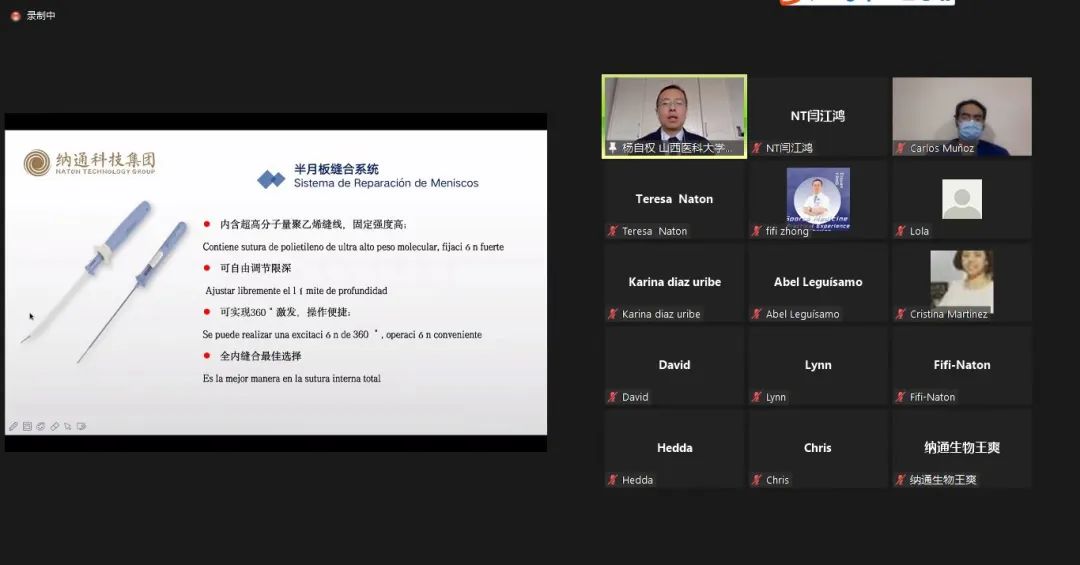This screenshot has height=565, width=1080.
Task: Click the small 'Cristina Martinez' name label
Action: [948, 314]
